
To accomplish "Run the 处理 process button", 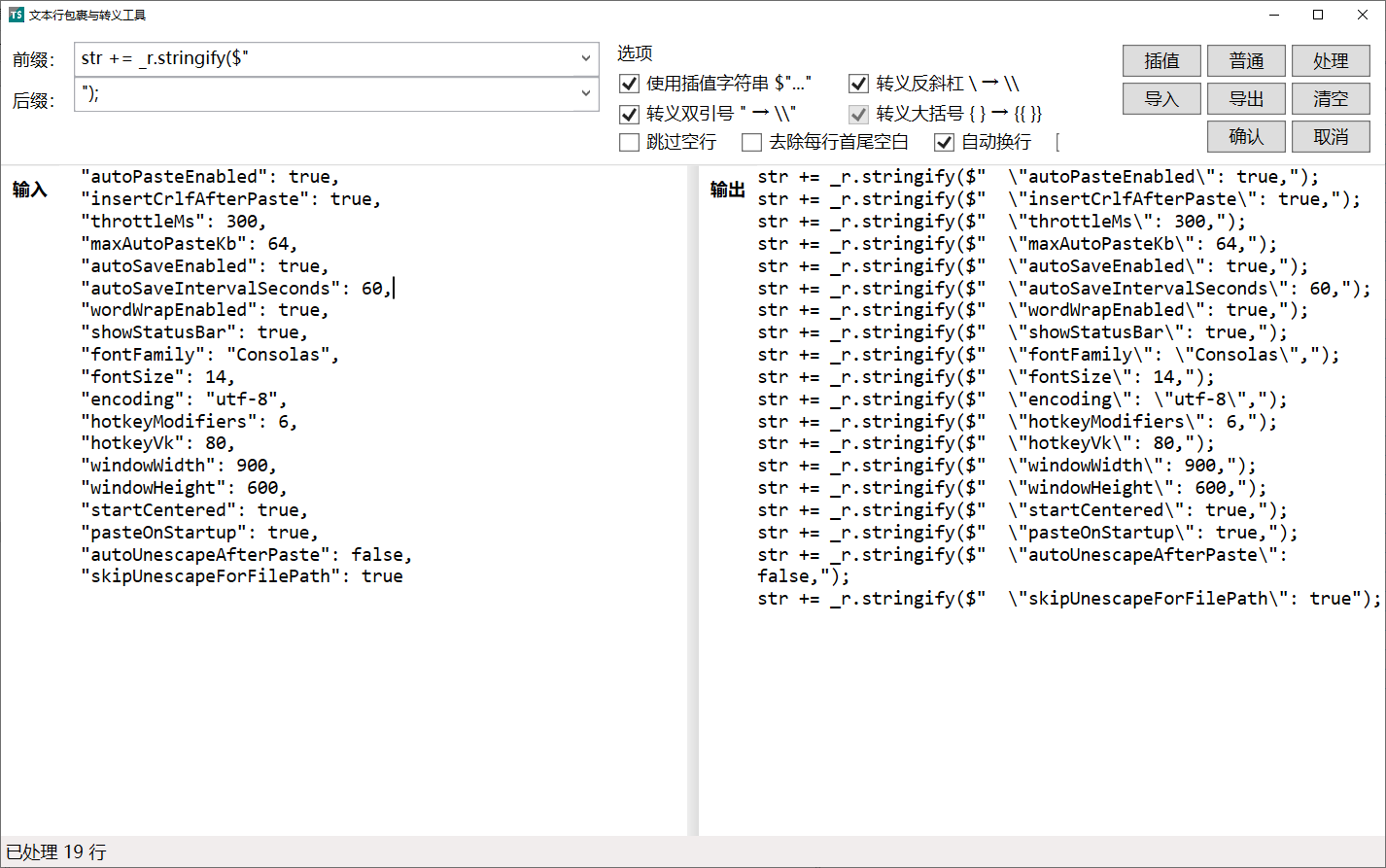I will (1331, 60).
